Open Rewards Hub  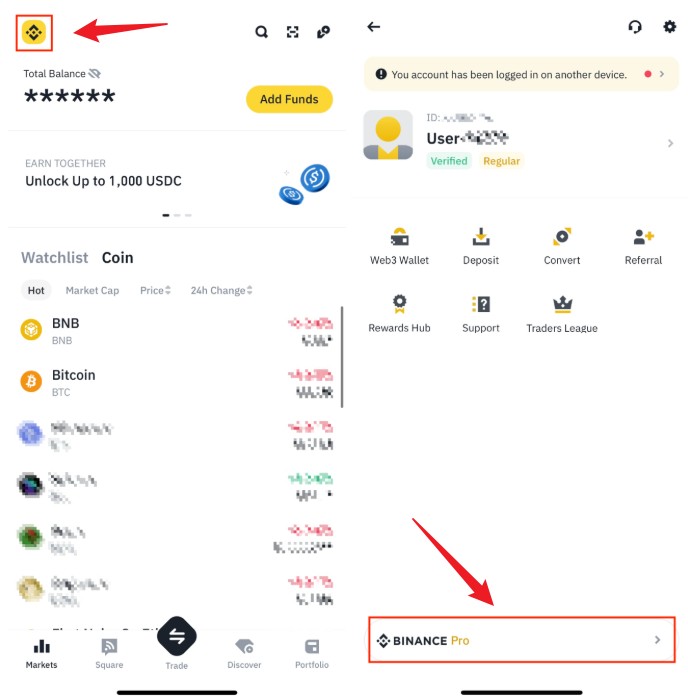399,314
